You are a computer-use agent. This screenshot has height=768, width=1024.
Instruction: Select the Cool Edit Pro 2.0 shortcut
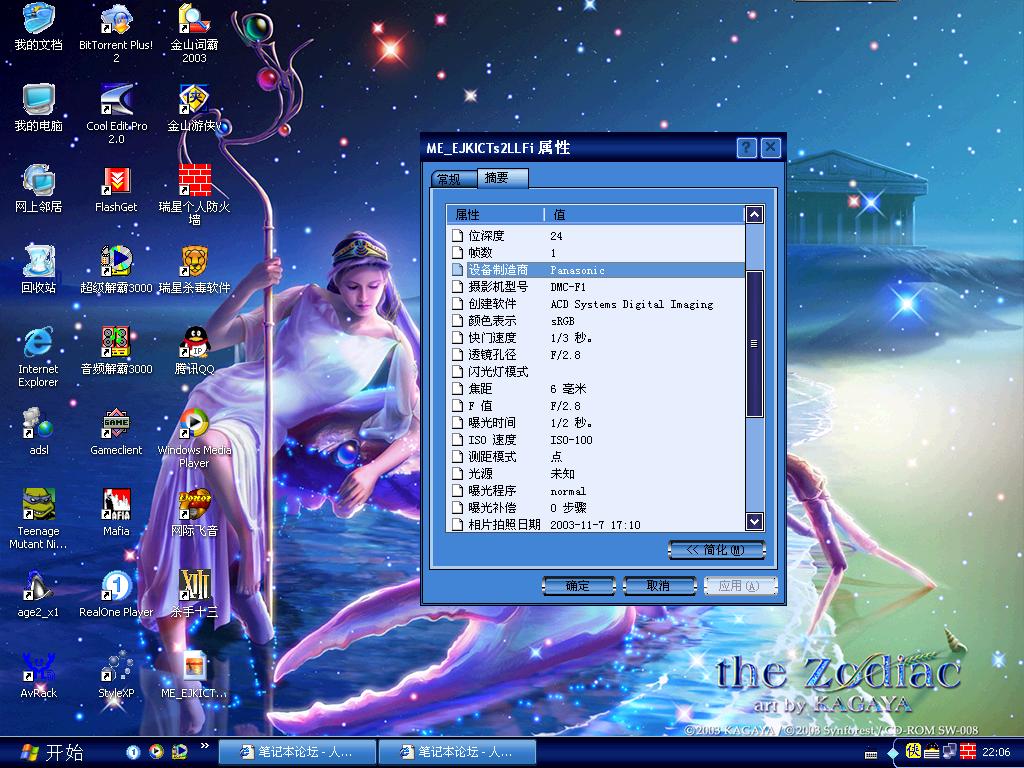[116, 101]
